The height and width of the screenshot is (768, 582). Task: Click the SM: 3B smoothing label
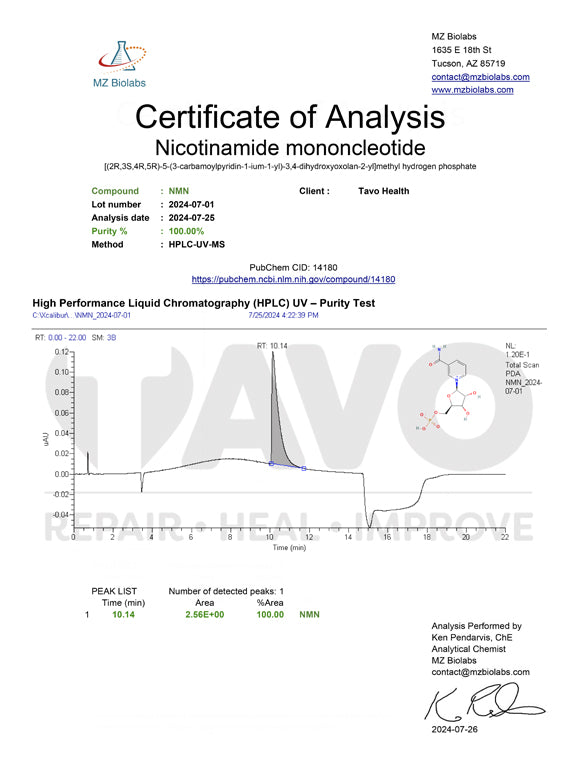(104, 338)
